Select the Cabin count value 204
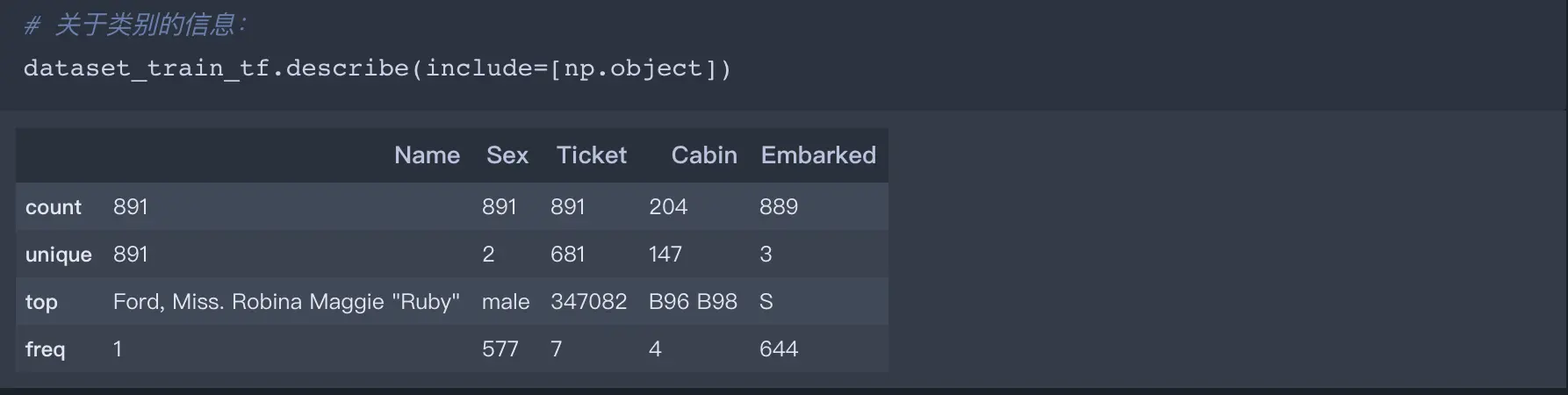 [x=667, y=207]
